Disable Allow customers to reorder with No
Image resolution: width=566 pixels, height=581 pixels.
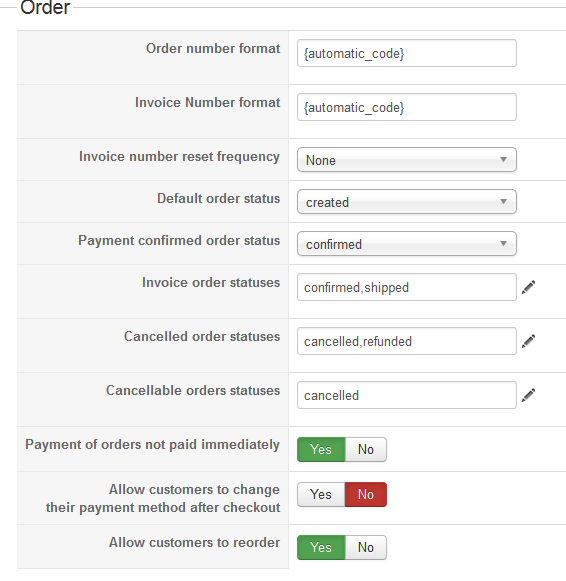coord(366,547)
